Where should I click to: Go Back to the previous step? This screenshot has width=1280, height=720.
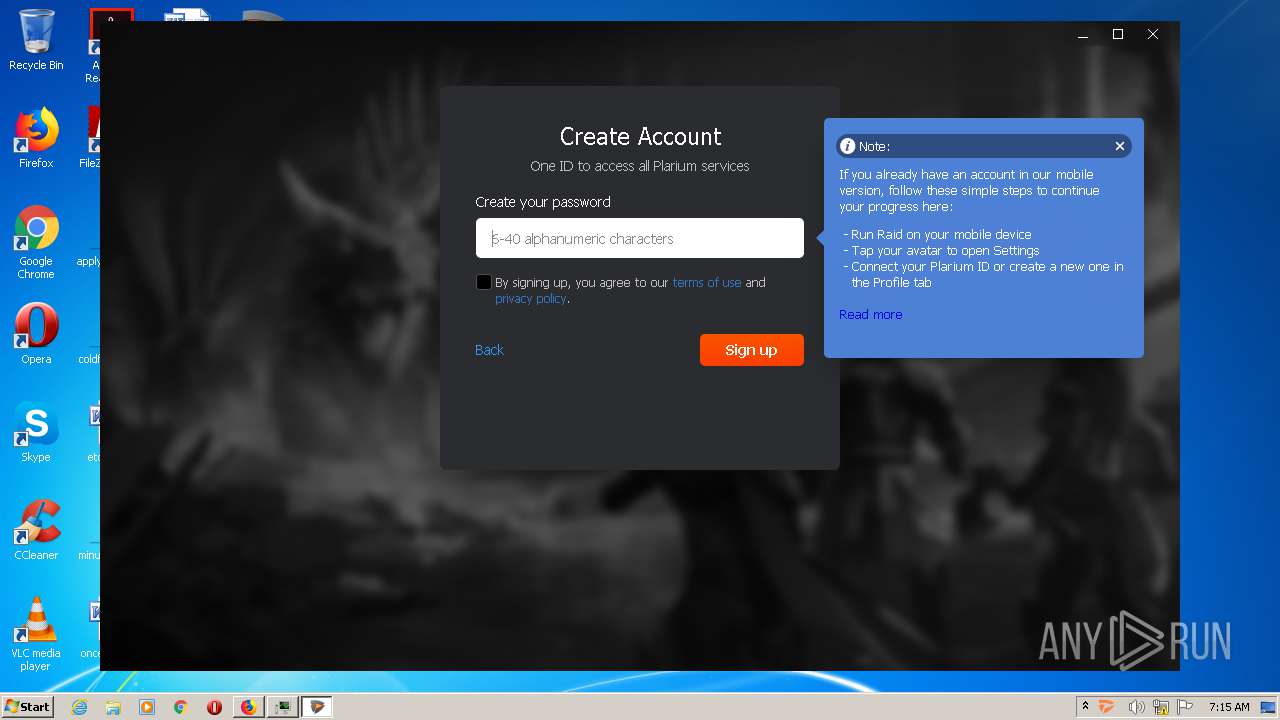[489, 350]
